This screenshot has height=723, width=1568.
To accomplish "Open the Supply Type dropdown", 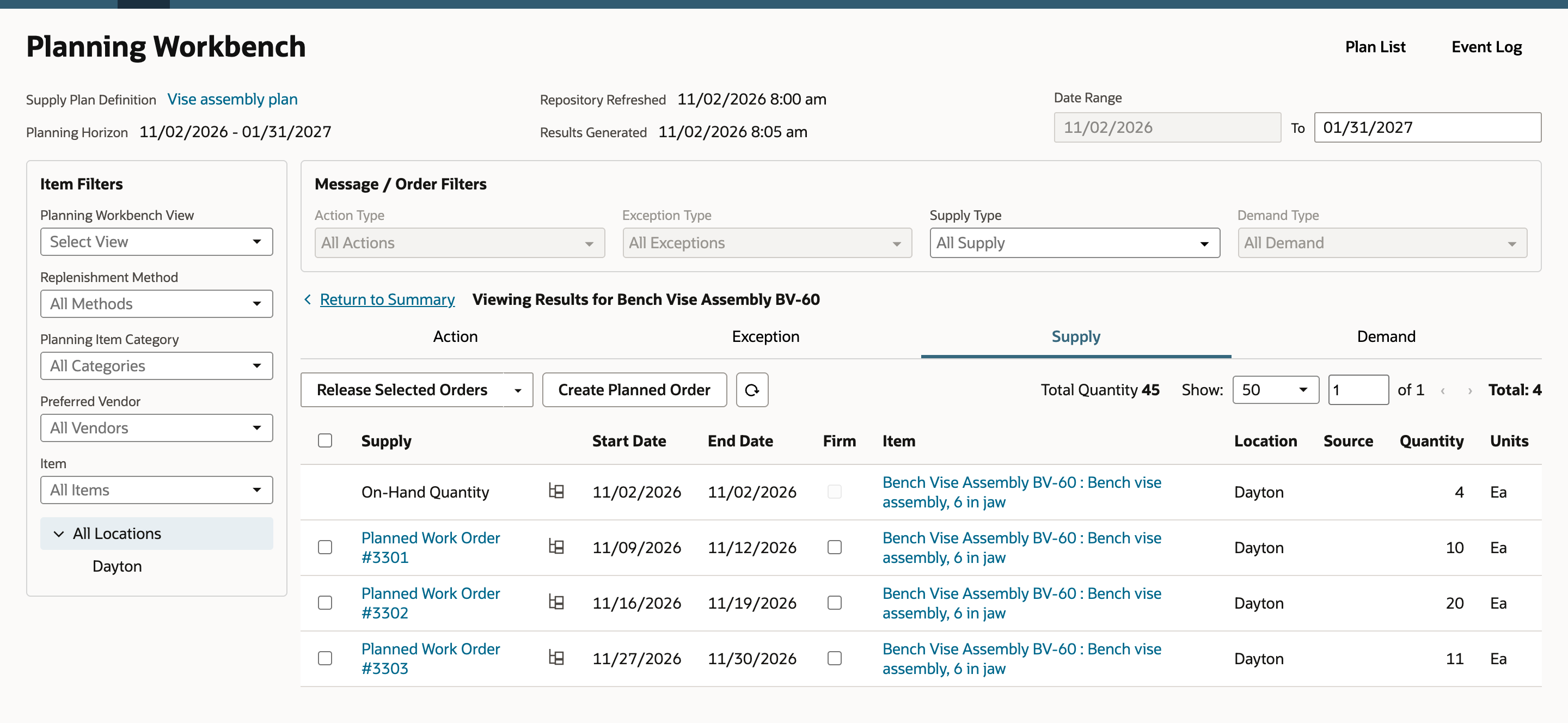I will 1074,243.
